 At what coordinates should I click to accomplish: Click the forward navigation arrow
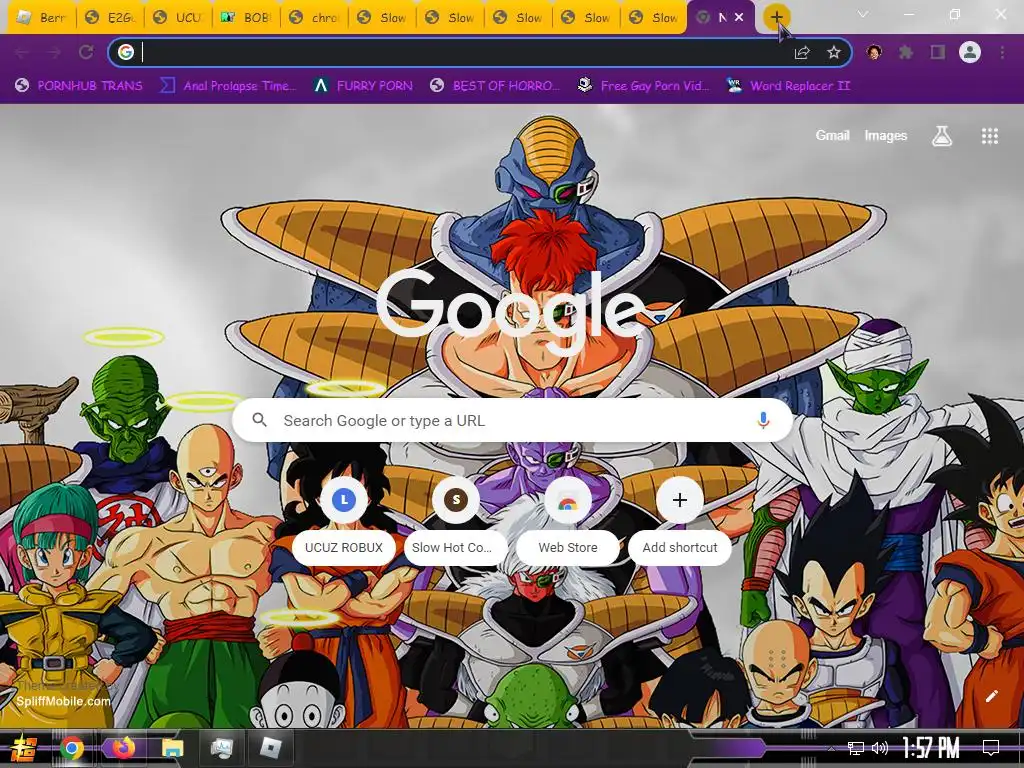pos(54,53)
